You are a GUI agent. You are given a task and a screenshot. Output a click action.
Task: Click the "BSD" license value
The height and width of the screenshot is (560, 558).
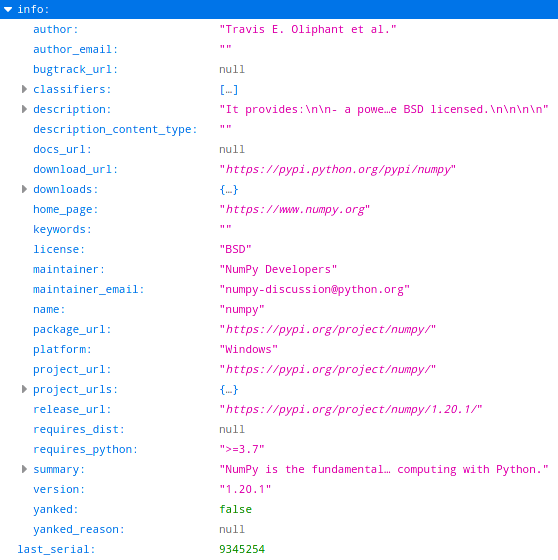tap(235, 249)
